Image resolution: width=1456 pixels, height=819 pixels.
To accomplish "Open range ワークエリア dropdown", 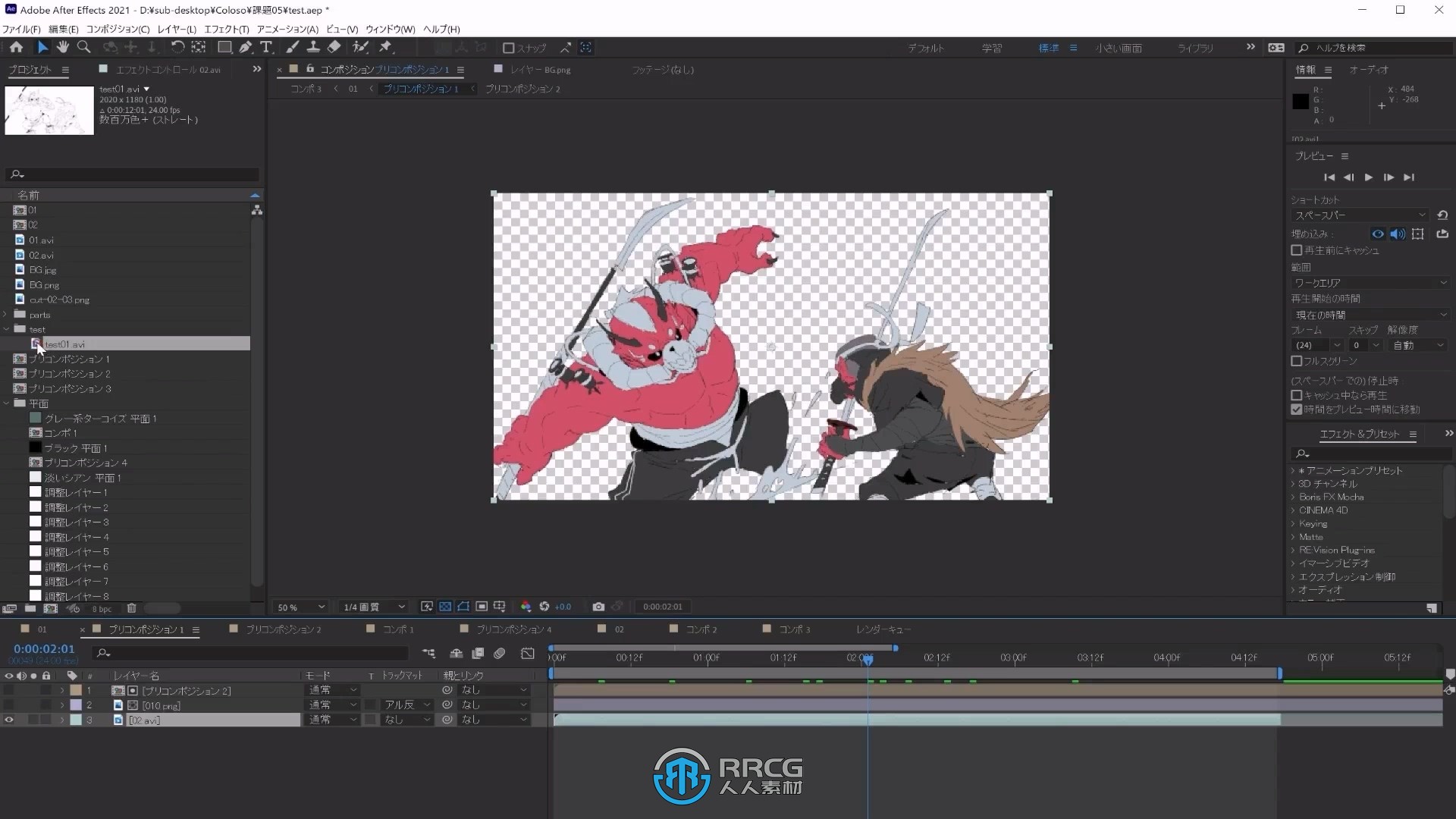I will tap(1370, 282).
